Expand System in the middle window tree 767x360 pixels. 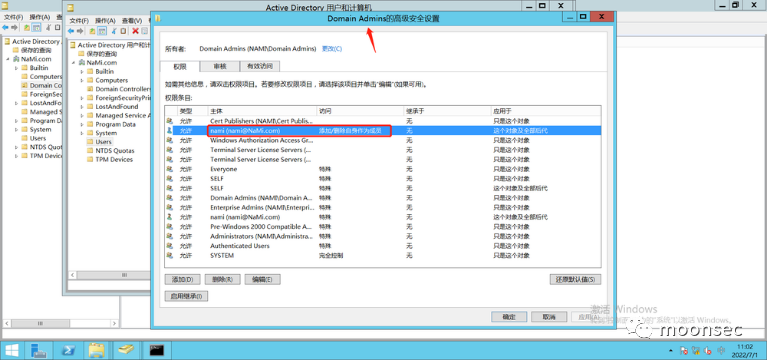[x=82, y=133]
